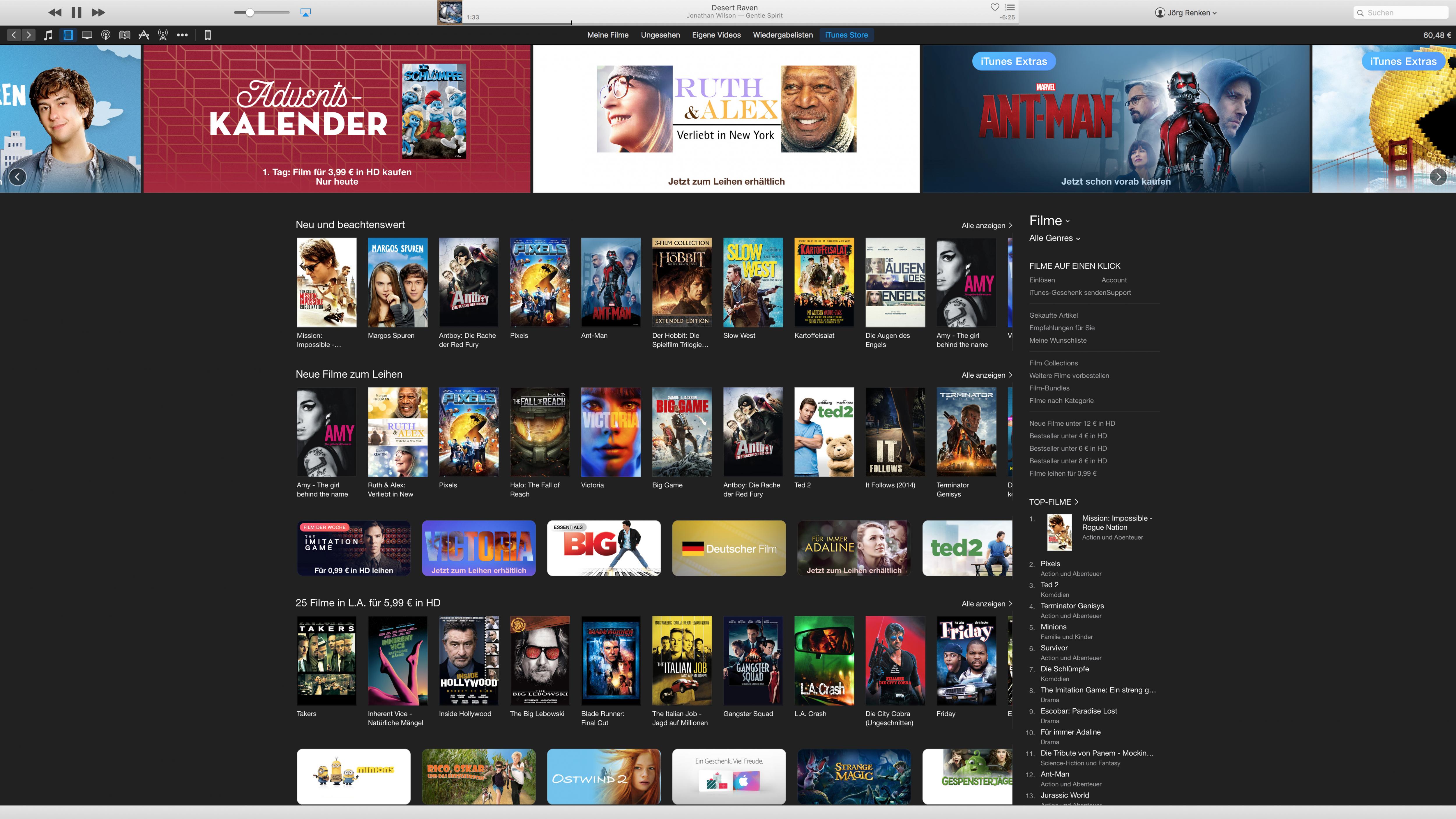Open Meine Wunschliste in the sidebar
The image size is (1456, 819).
1058,340
